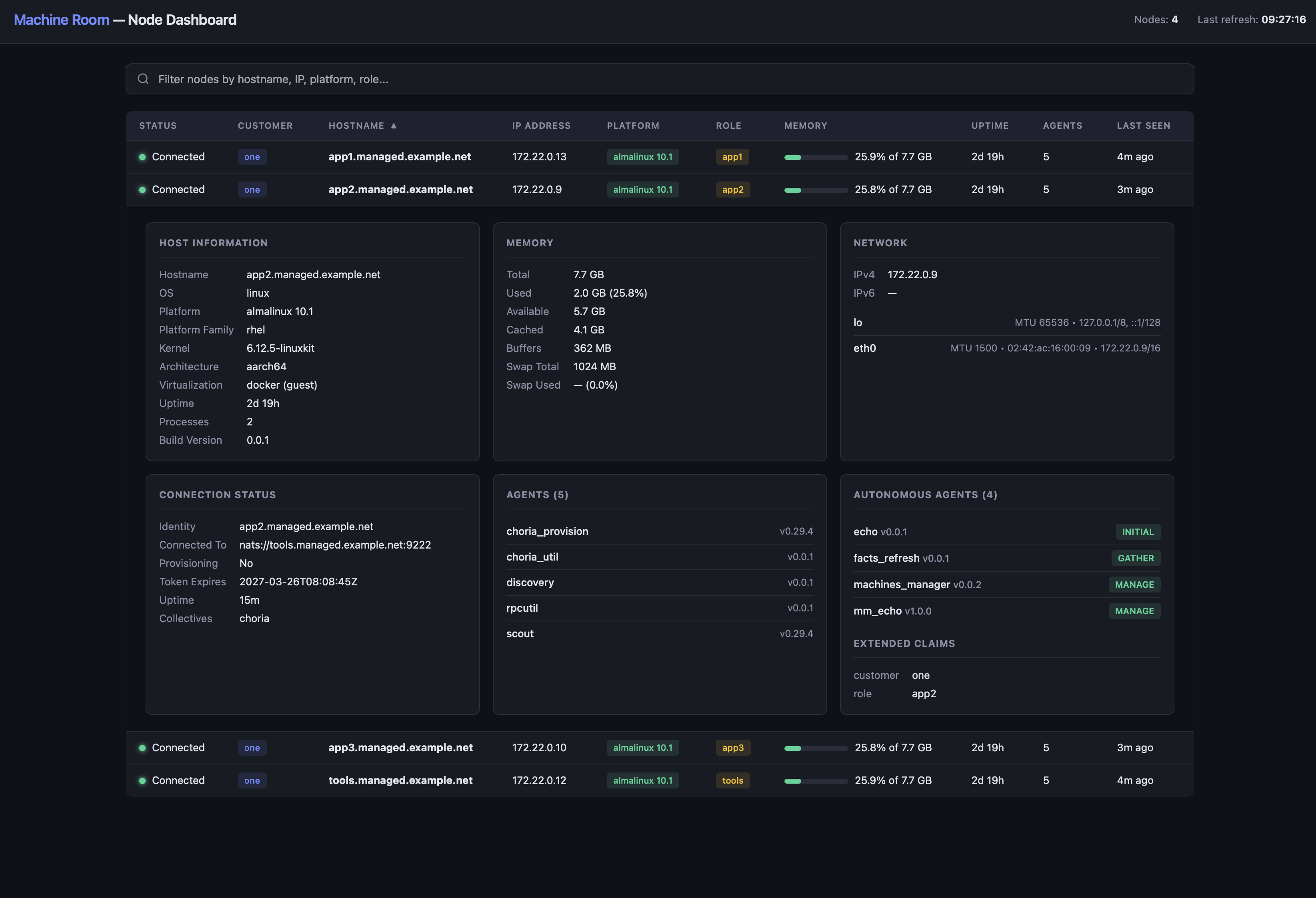Viewport: 1316px width, 898px height.
Task: Click the Machine Room title link
Action: (61, 20)
